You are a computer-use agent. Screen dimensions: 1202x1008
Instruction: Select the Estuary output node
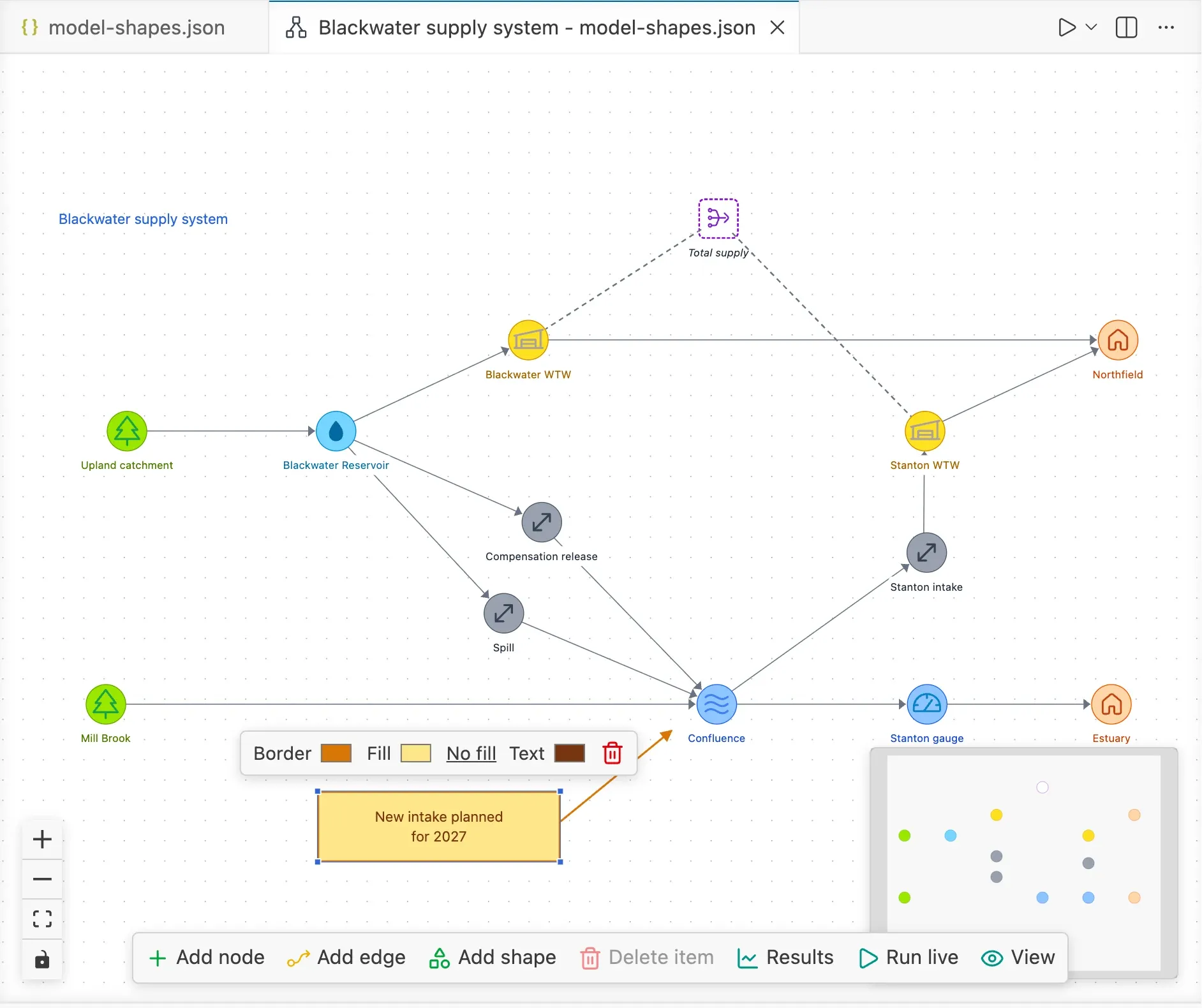coord(1111,704)
